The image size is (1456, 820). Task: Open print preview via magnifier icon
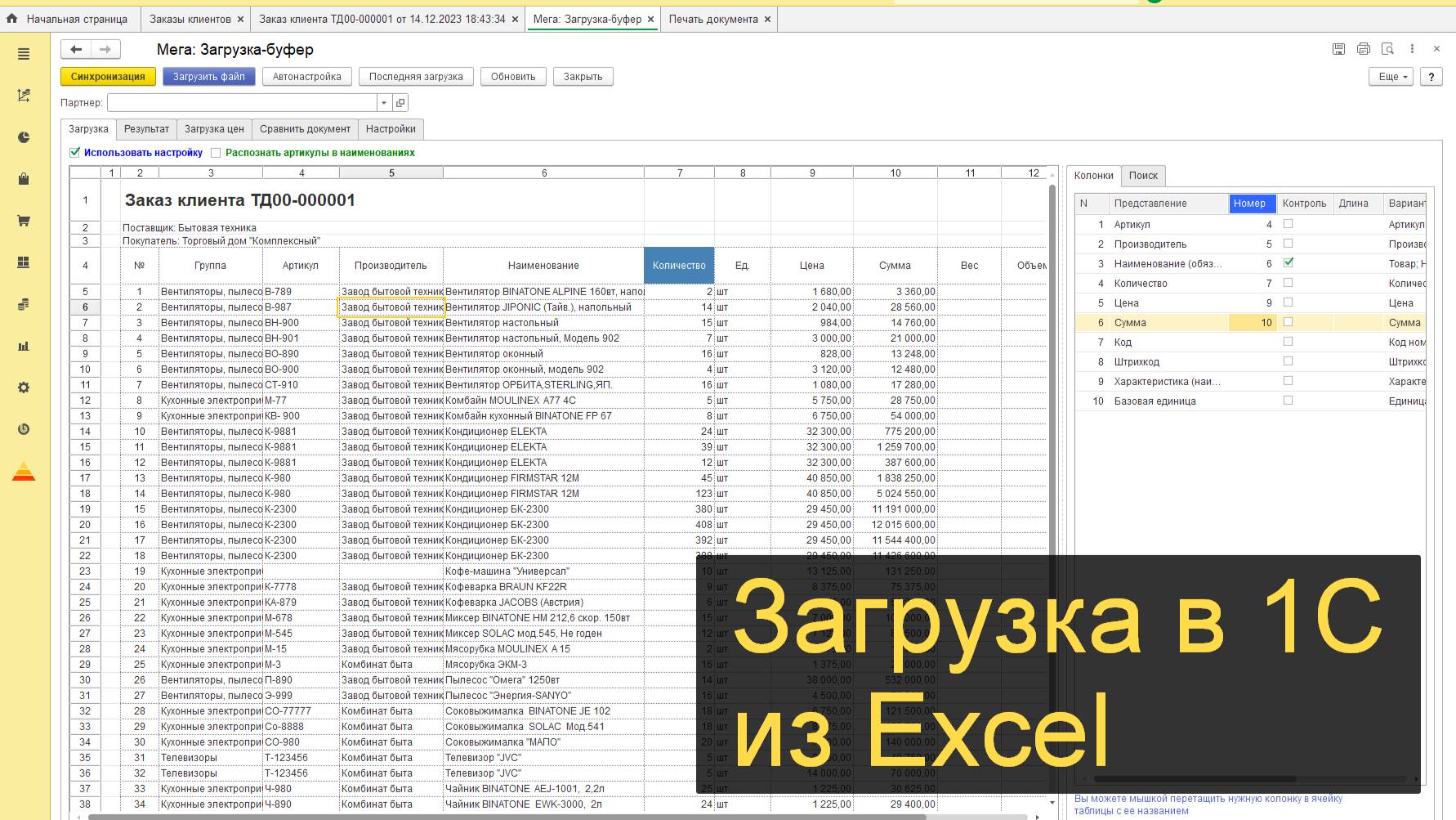pos(1387,49)
